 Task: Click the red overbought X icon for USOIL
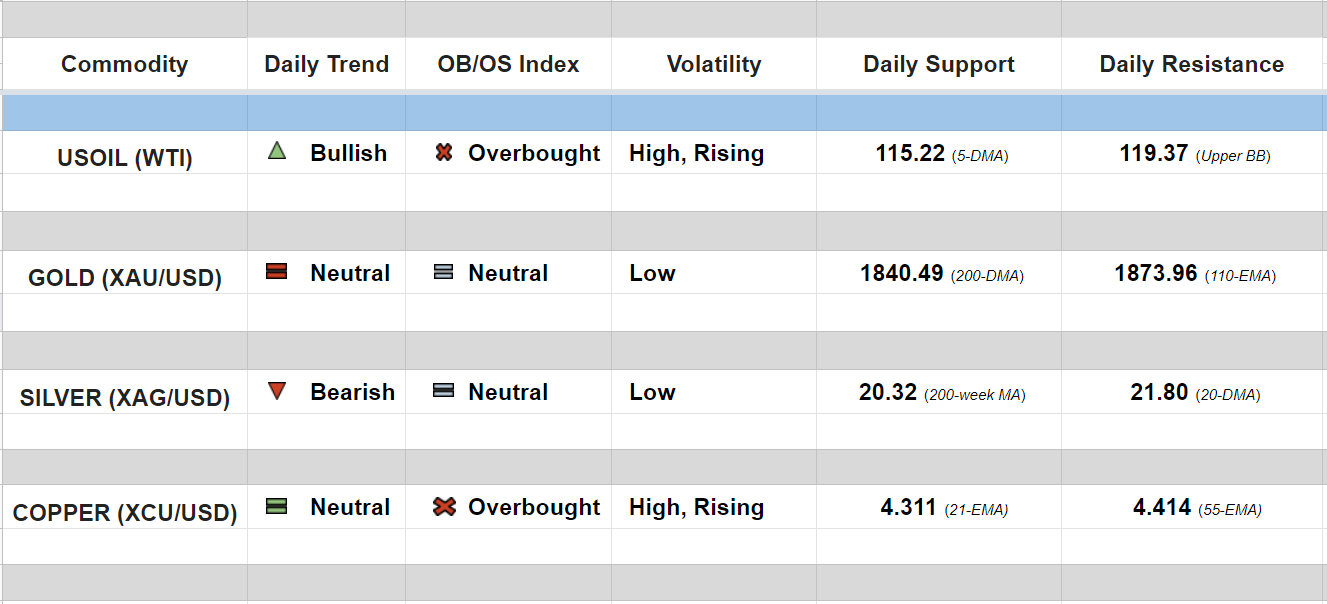(x=444, y=153)
